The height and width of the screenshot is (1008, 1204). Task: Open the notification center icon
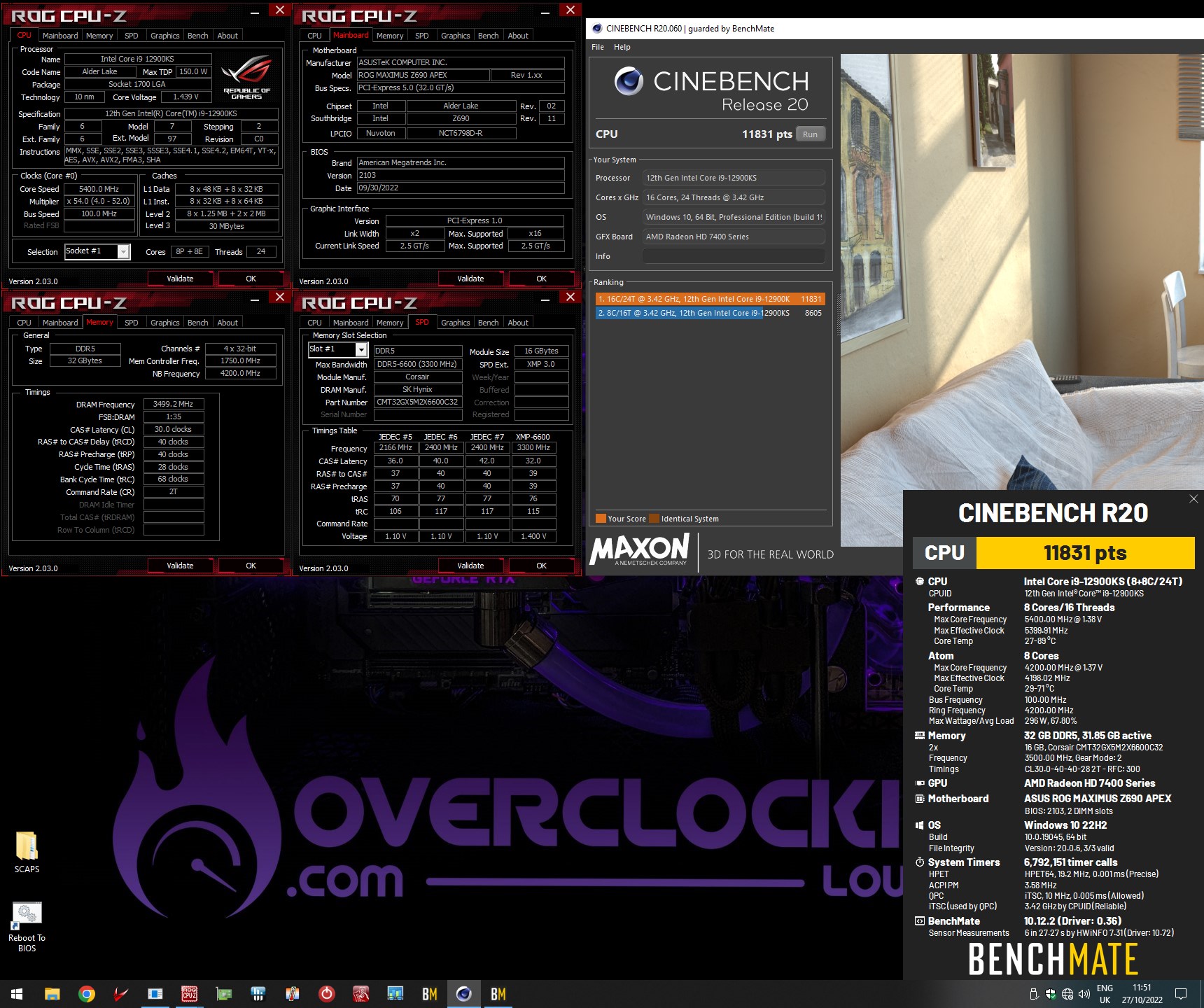pos(1181,994)
